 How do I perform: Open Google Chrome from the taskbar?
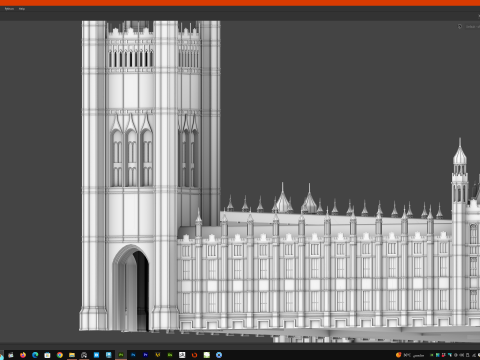(x=60, y=355)
